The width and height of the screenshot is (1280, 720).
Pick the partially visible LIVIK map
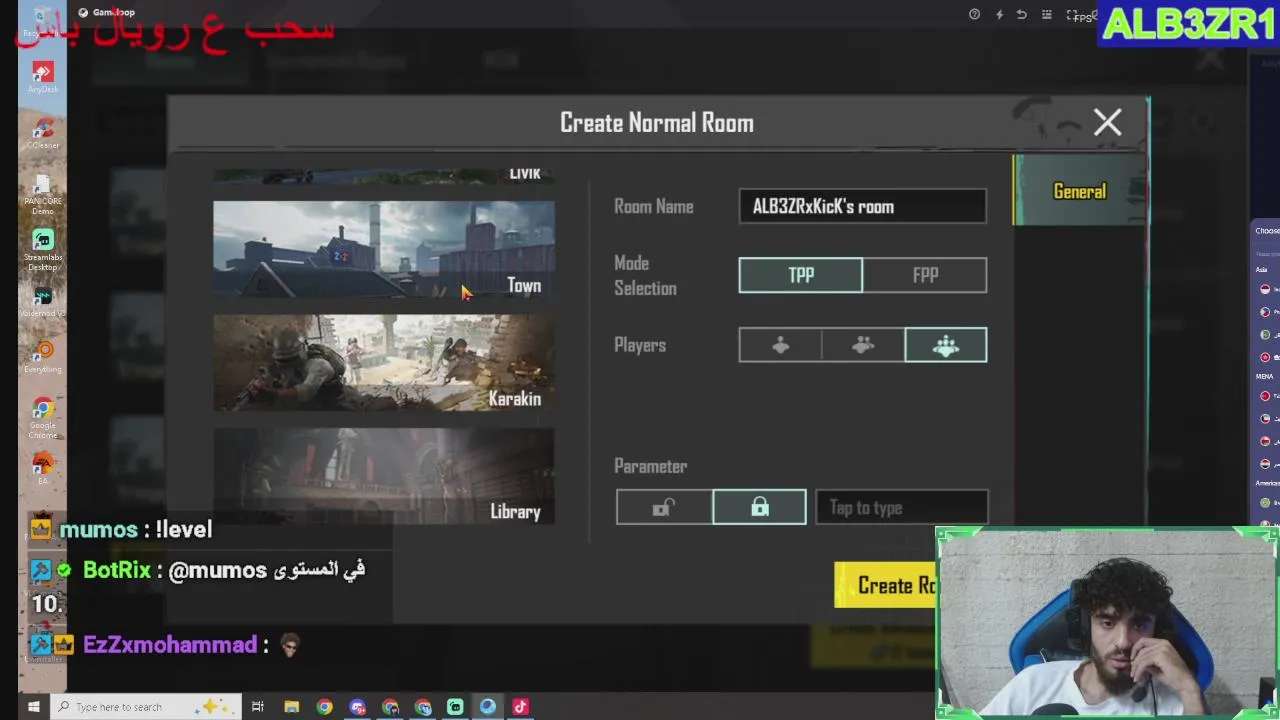pos(384,175)
